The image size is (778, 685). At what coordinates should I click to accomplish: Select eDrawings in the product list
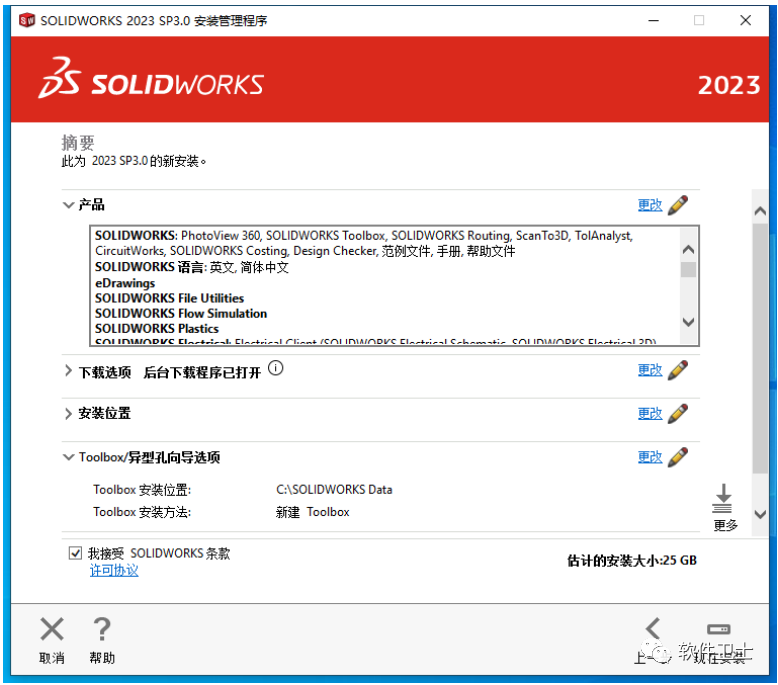click(x=125, y=283)
